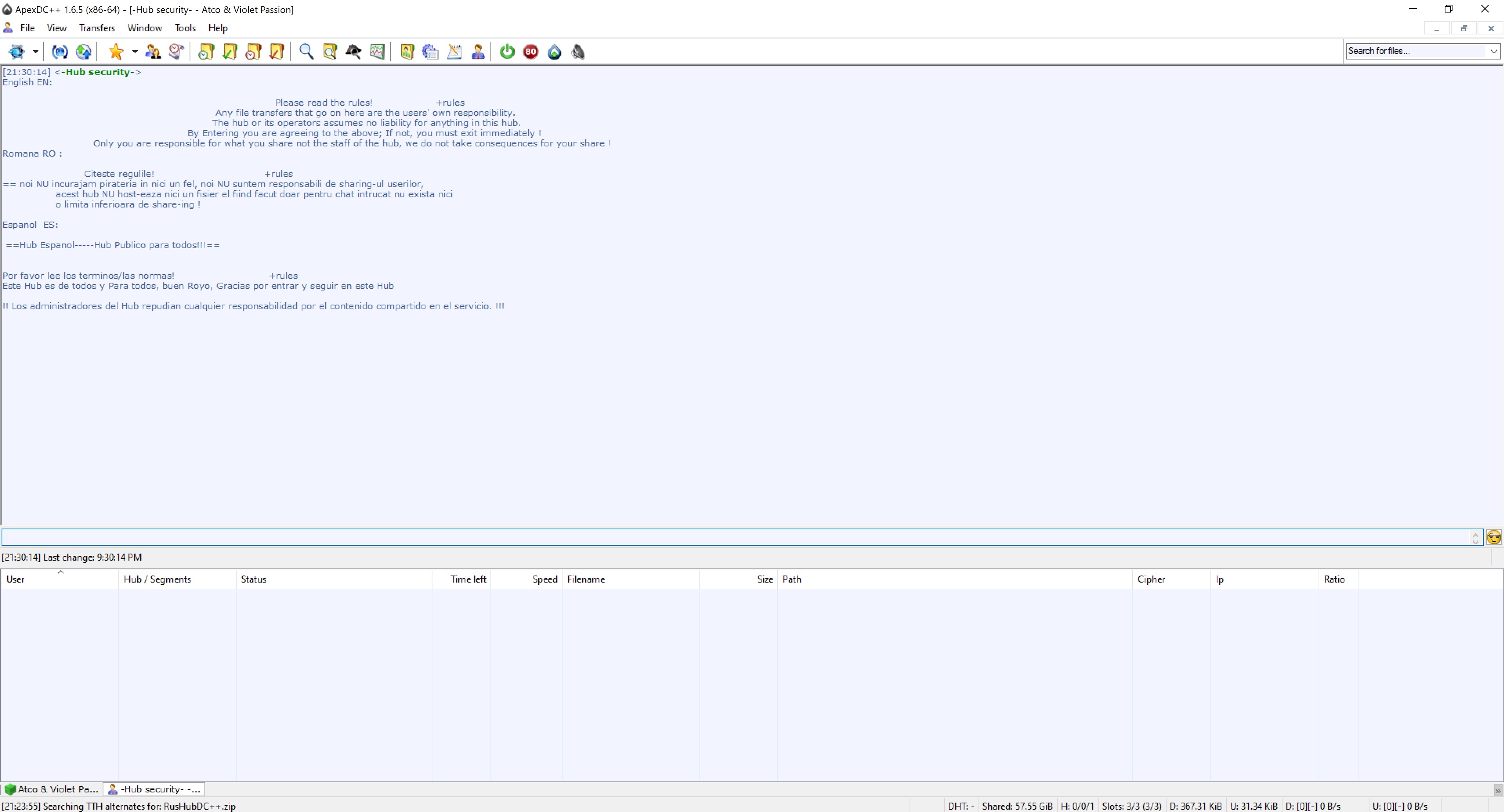The image size is (1505, 812).
Task: Open the Search magnifier icon
Action: (306, 52)
